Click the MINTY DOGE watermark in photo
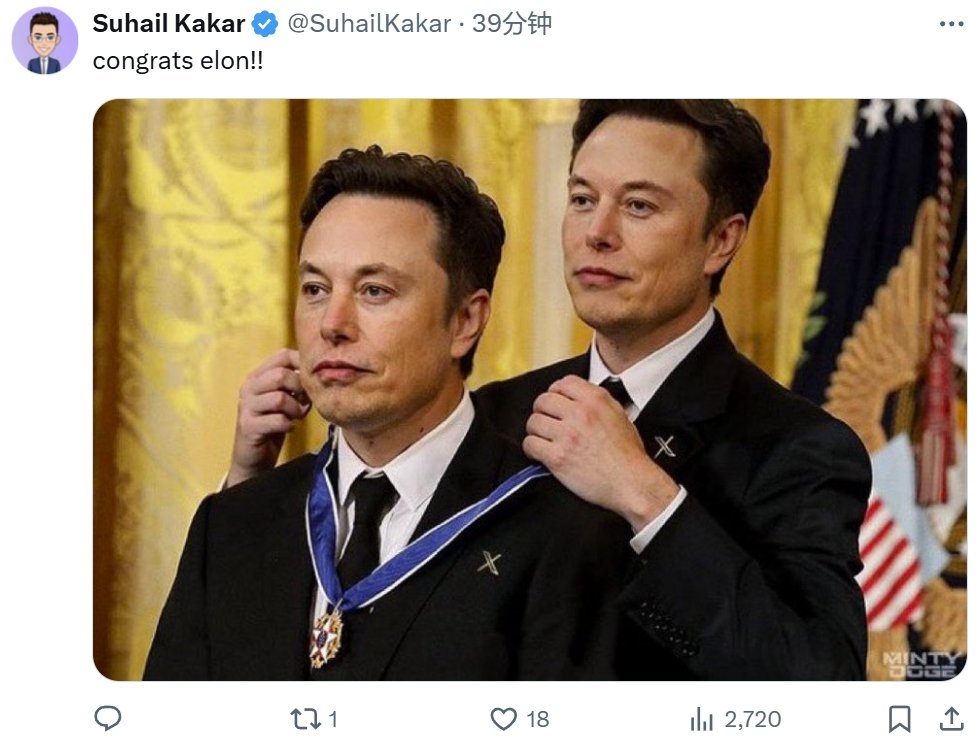Viewport: 977px width, 744px height. click(x=920, y=664)
